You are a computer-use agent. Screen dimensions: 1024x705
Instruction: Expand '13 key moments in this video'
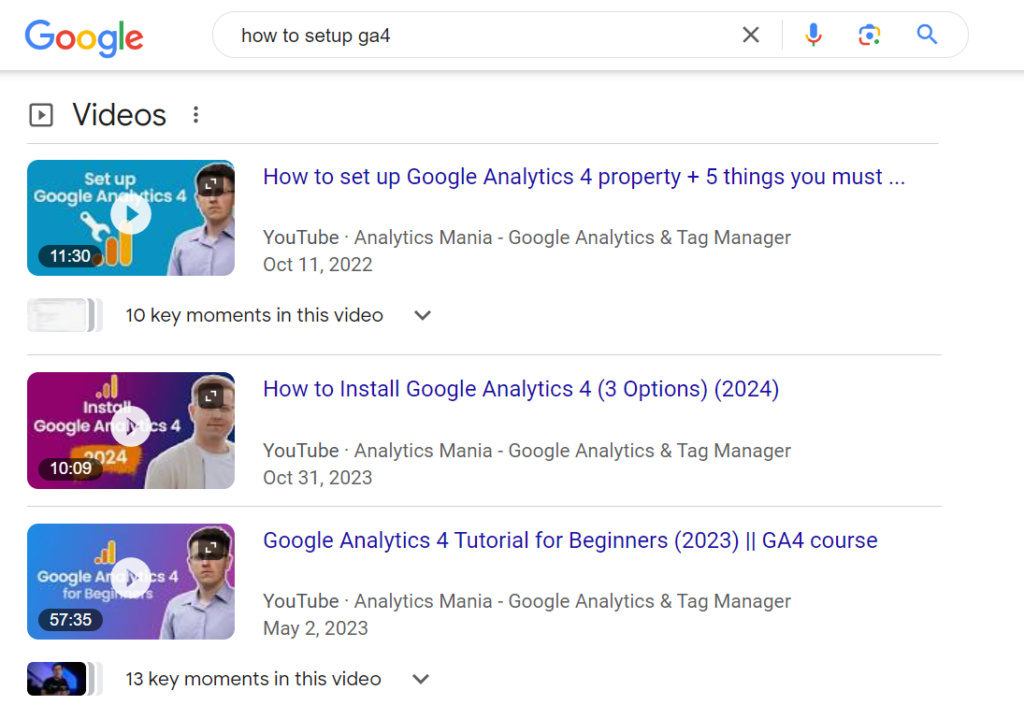click(x=421, y=679)
